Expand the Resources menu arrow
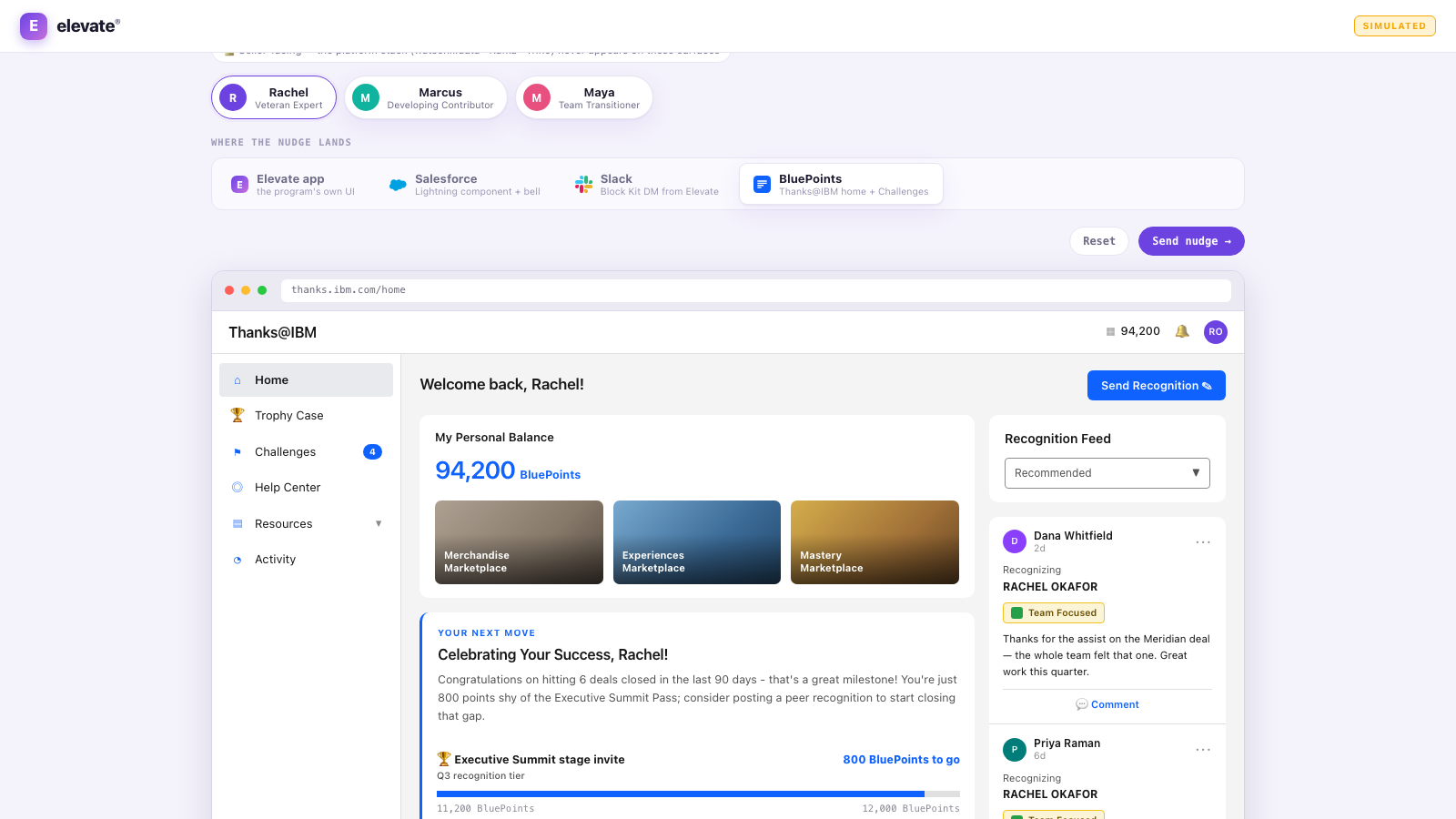 (379, 524)
